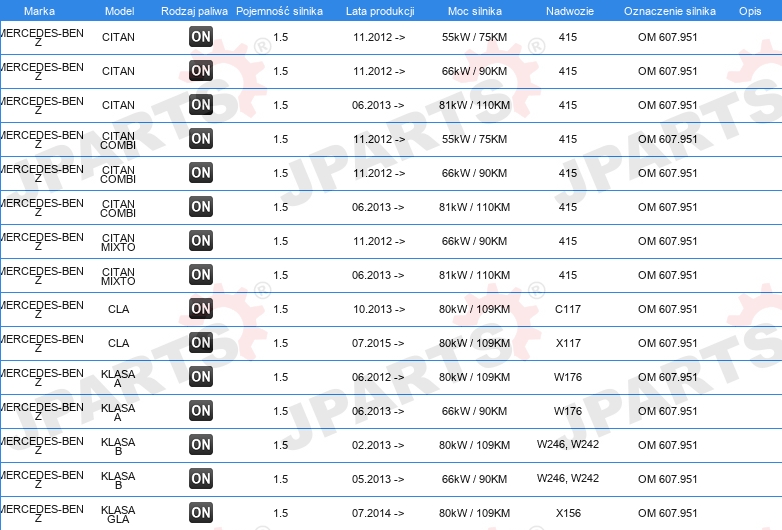This screenshot has height=530, width=782.
Task: Click 80kW / 109KM in the KLASA GLA row
Action: (x=474, y=513)
